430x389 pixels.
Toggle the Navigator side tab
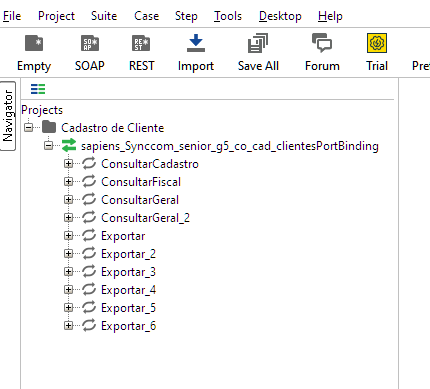click(x=8, y=116)
